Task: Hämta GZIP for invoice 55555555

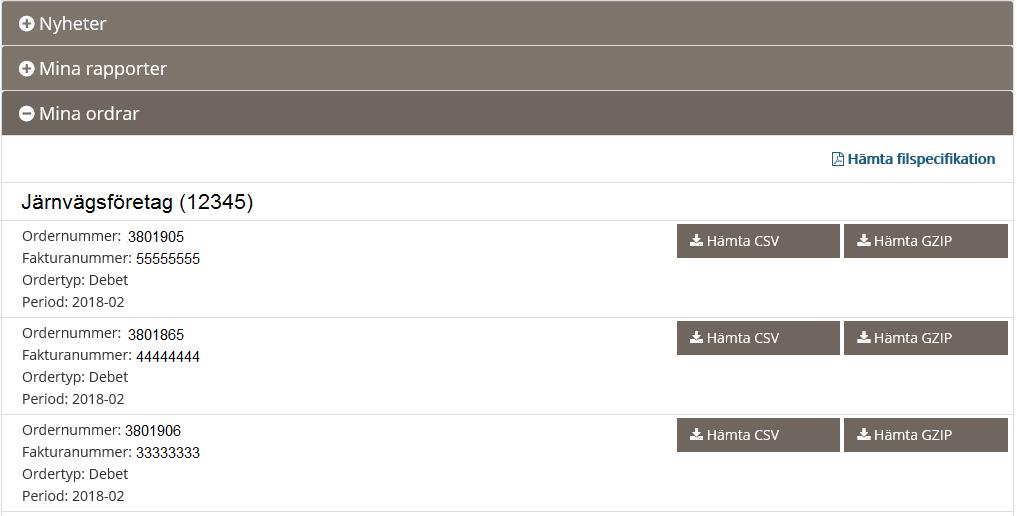Action: click(926, 241)
